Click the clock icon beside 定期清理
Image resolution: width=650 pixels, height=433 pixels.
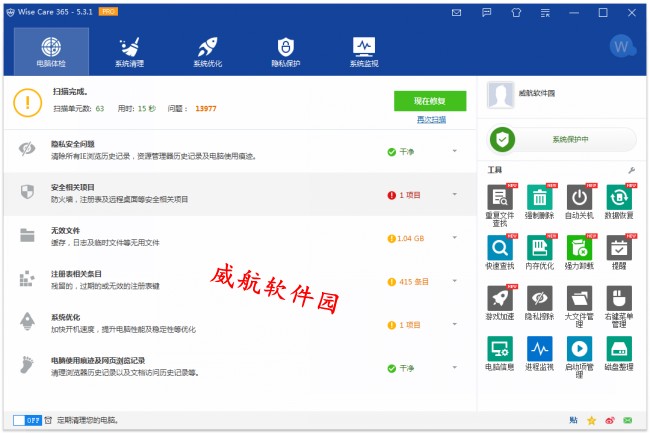48,420
